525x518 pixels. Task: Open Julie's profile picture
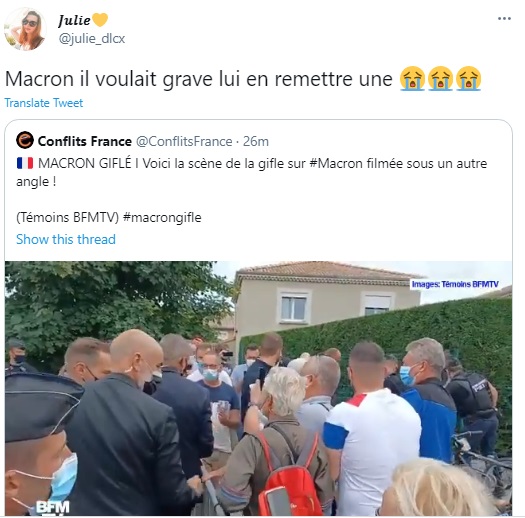25,29
